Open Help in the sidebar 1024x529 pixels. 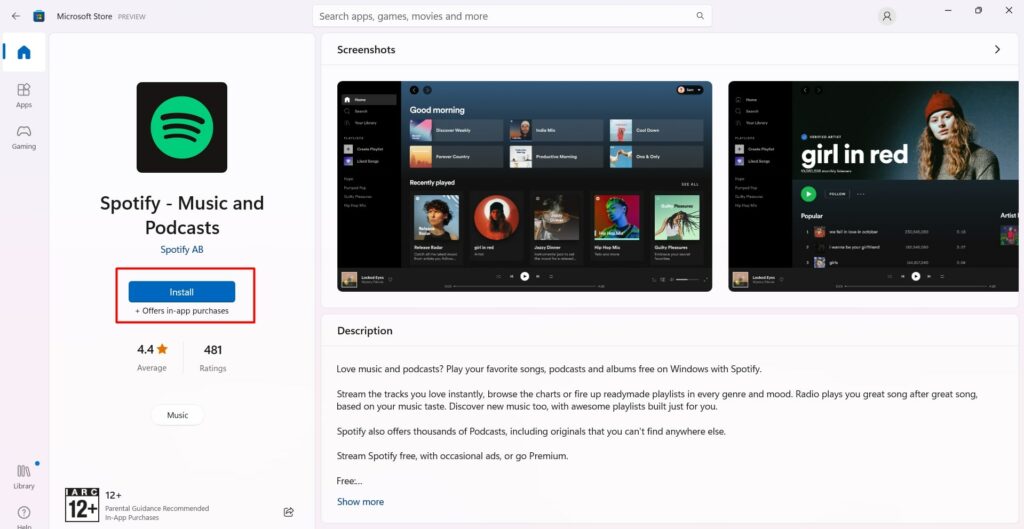point(24,517)
